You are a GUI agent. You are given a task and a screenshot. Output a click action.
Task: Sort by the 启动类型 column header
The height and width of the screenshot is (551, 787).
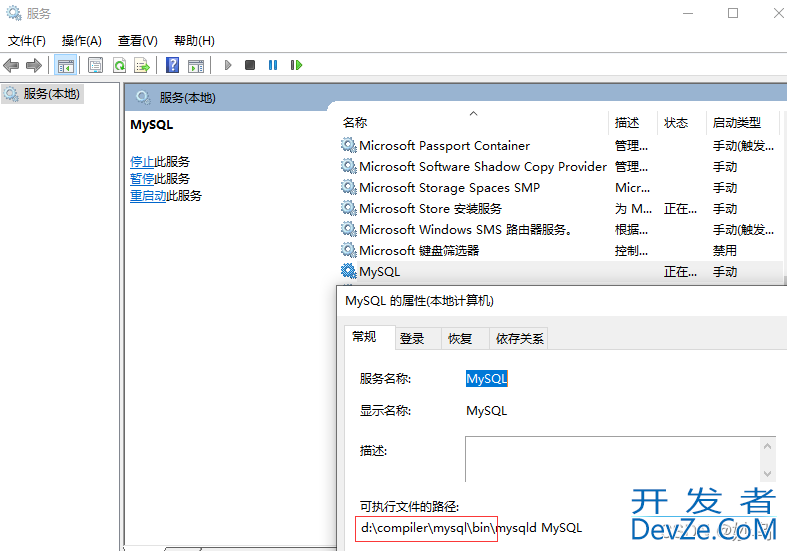pyautogui.click(x=742, y=122)
